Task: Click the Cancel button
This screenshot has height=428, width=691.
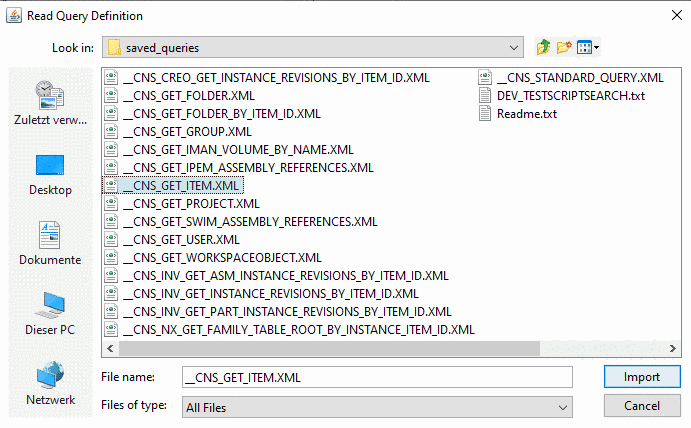Action: coord(641,406)
